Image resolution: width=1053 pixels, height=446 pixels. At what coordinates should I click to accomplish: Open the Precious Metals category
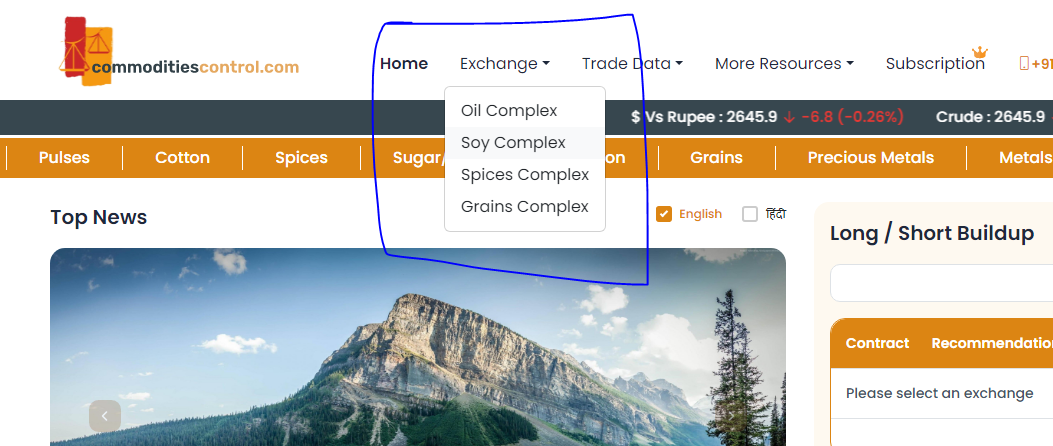pos(870,158)
